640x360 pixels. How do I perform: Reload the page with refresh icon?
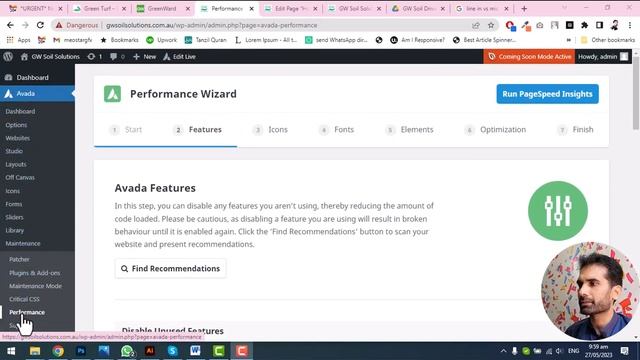[x=40, y=25]
